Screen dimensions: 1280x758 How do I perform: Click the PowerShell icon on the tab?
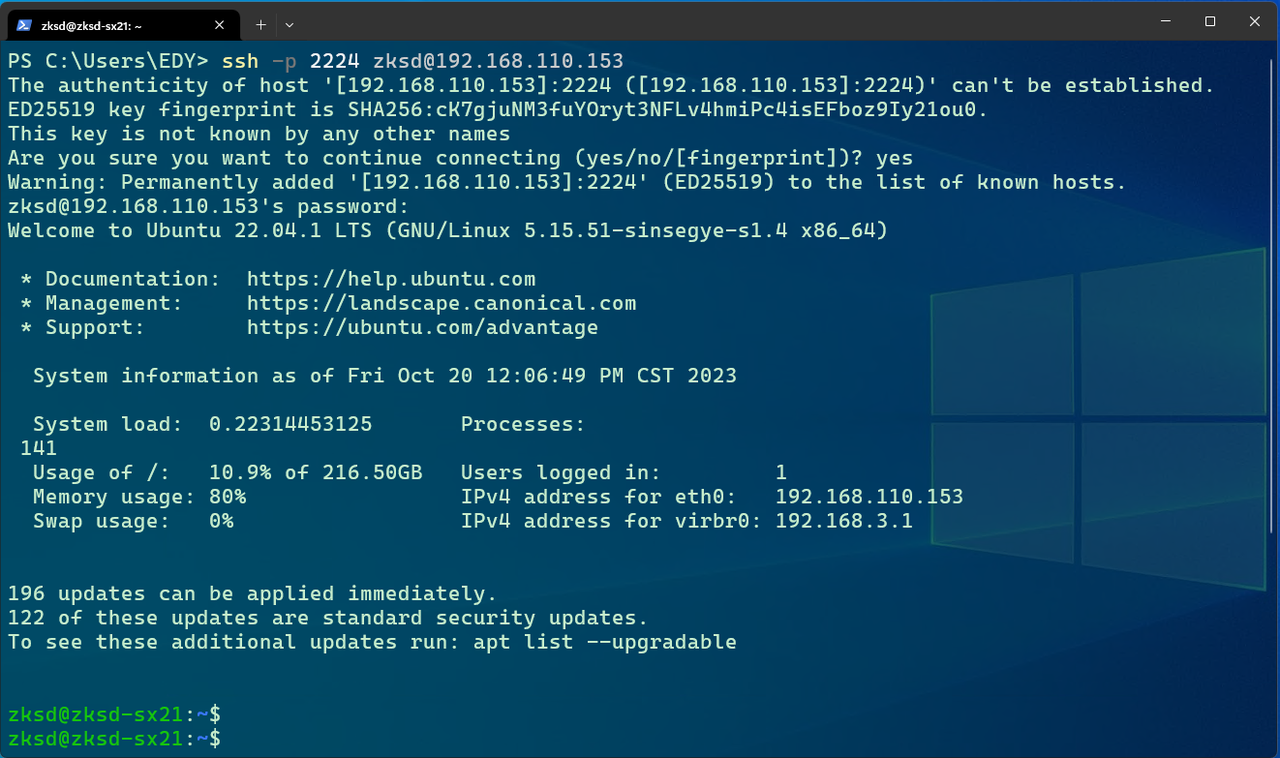click(24, 25)
